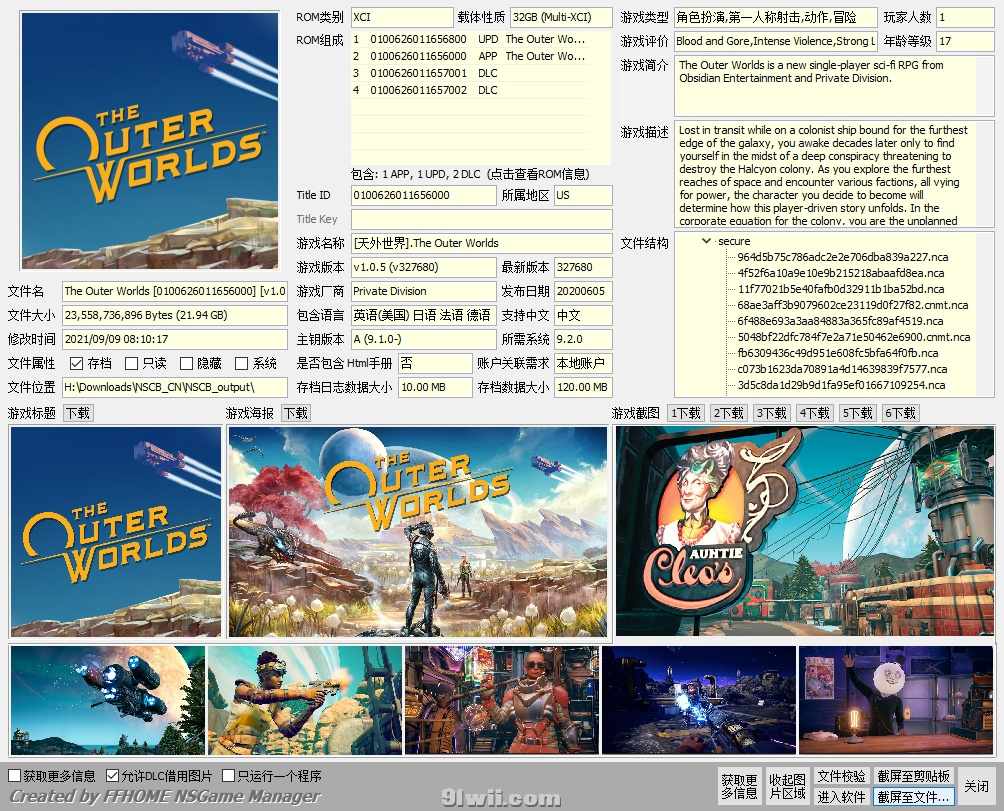Click the 游戏厂商 field Private Division
The height and width of the screenshot is (811, 1004).
[x=423, y=291]
